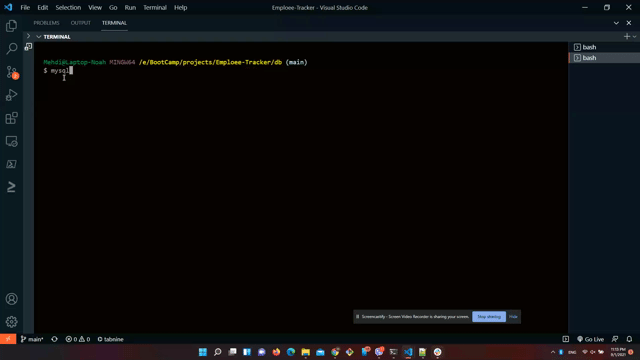Close the panel with the X button

[629, 23]
